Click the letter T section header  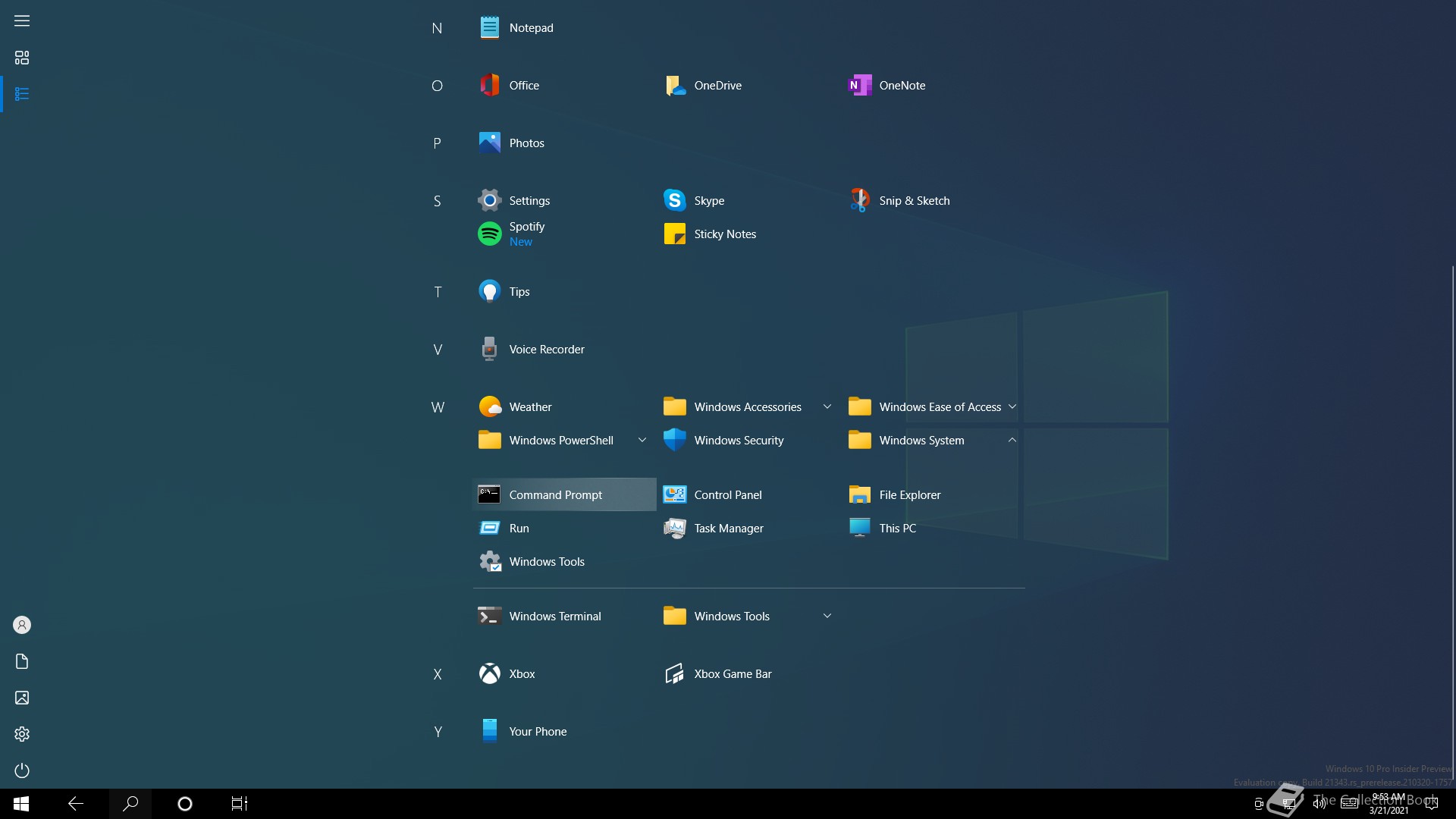438,292
